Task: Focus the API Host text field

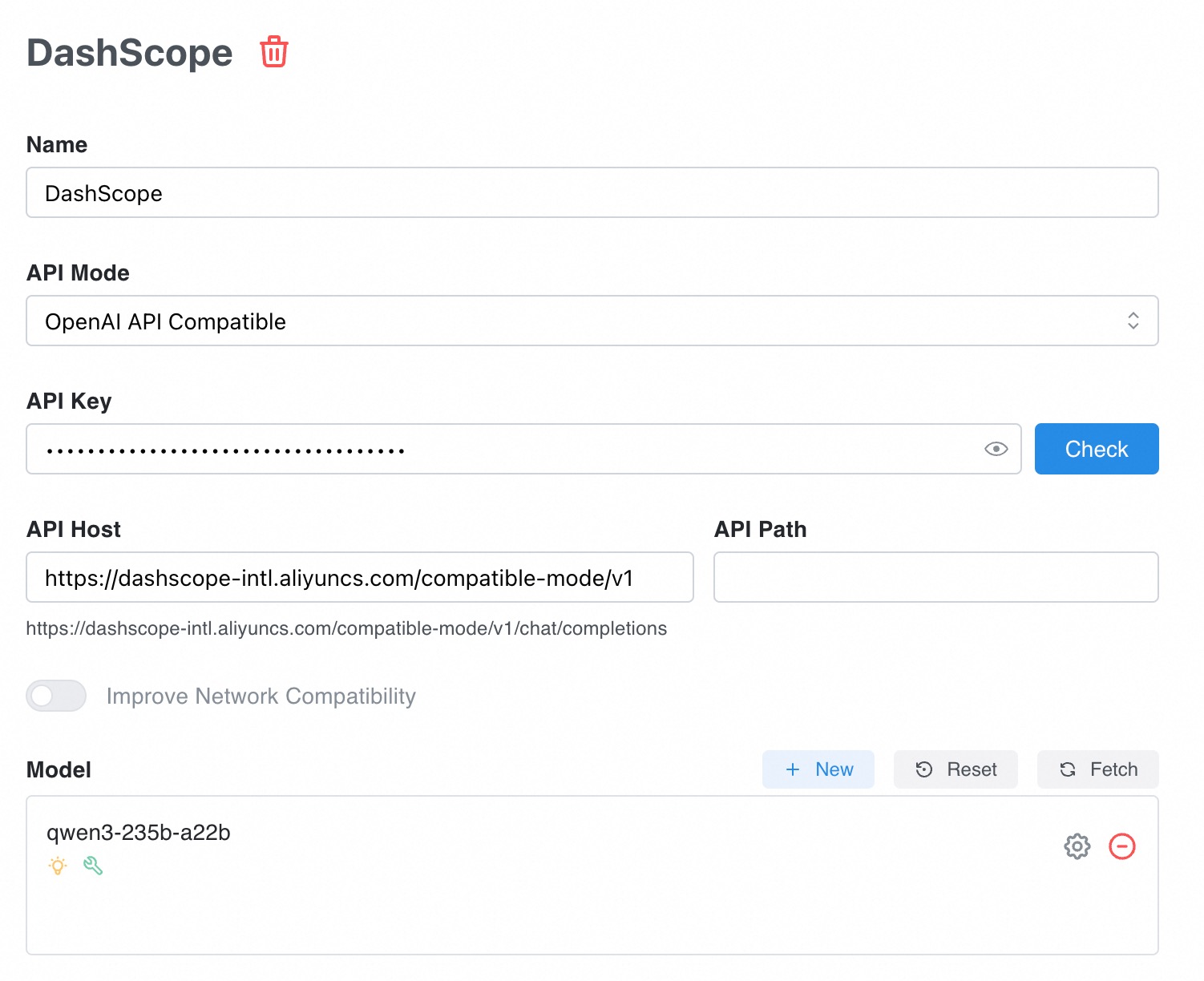Action: click(x=359, y=577)
